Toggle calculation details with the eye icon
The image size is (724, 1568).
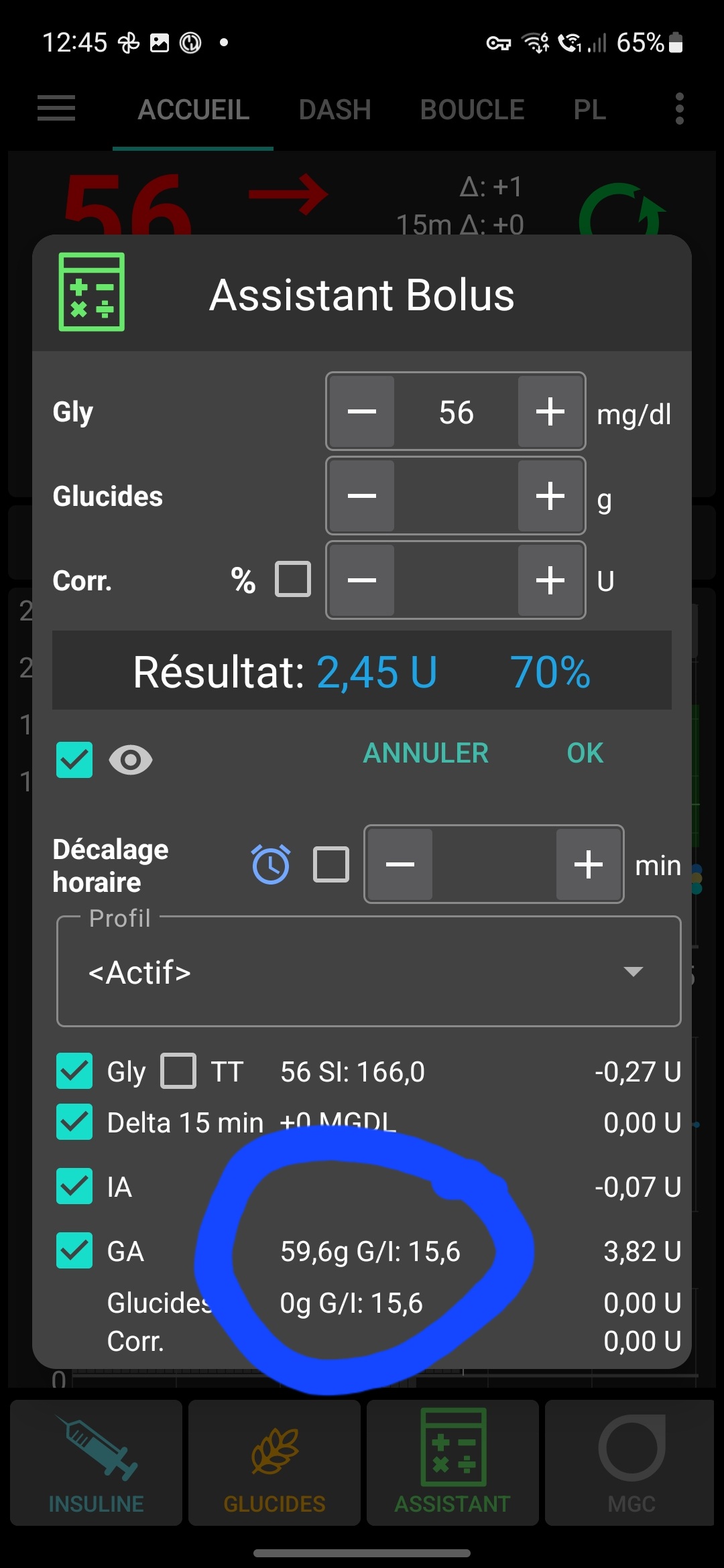pyautogui.click(x=131, y=761)
